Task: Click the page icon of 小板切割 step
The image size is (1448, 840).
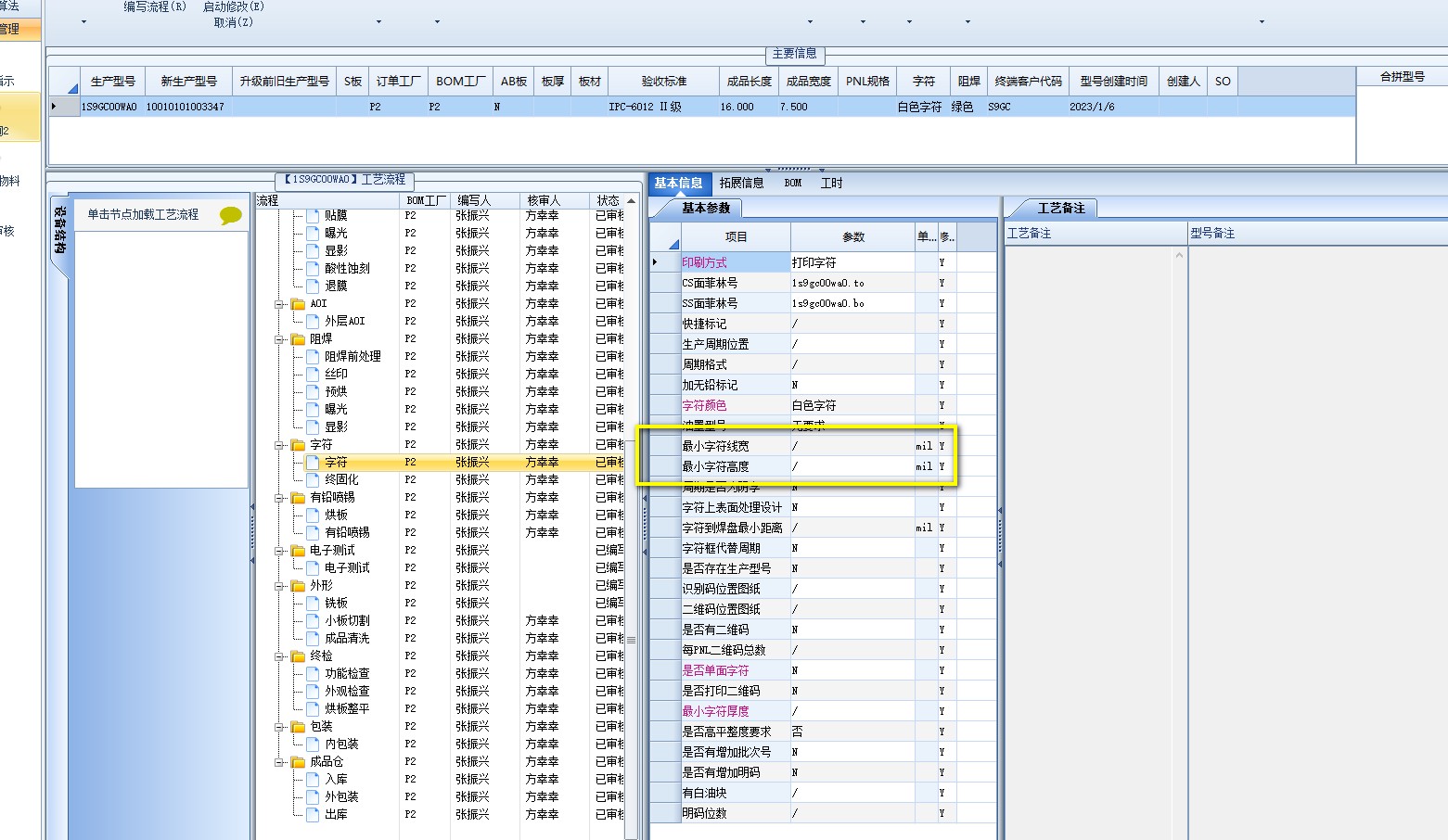Action: (x=313, y=620)
